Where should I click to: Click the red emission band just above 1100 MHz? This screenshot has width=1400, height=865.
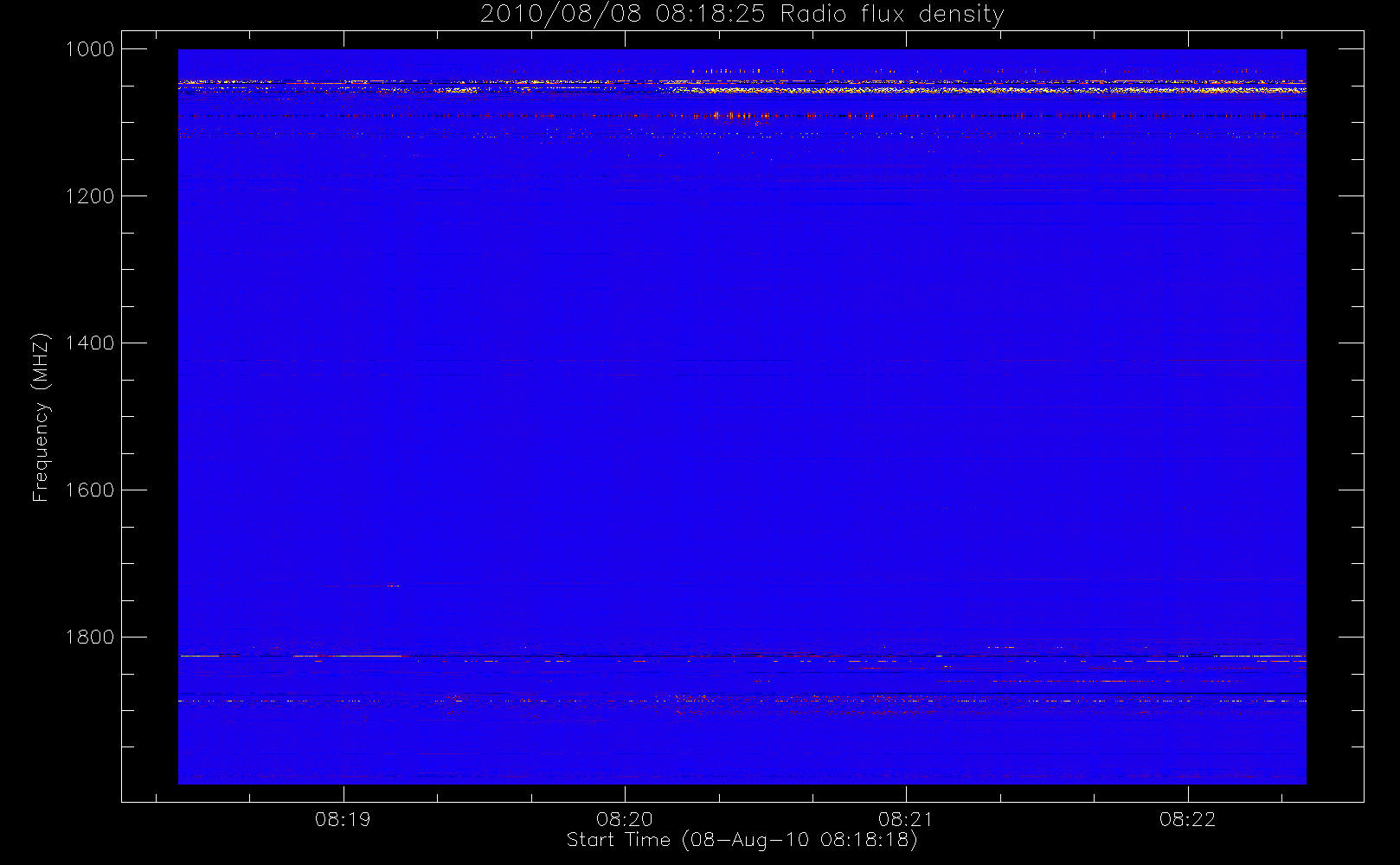tap(742, 116)
